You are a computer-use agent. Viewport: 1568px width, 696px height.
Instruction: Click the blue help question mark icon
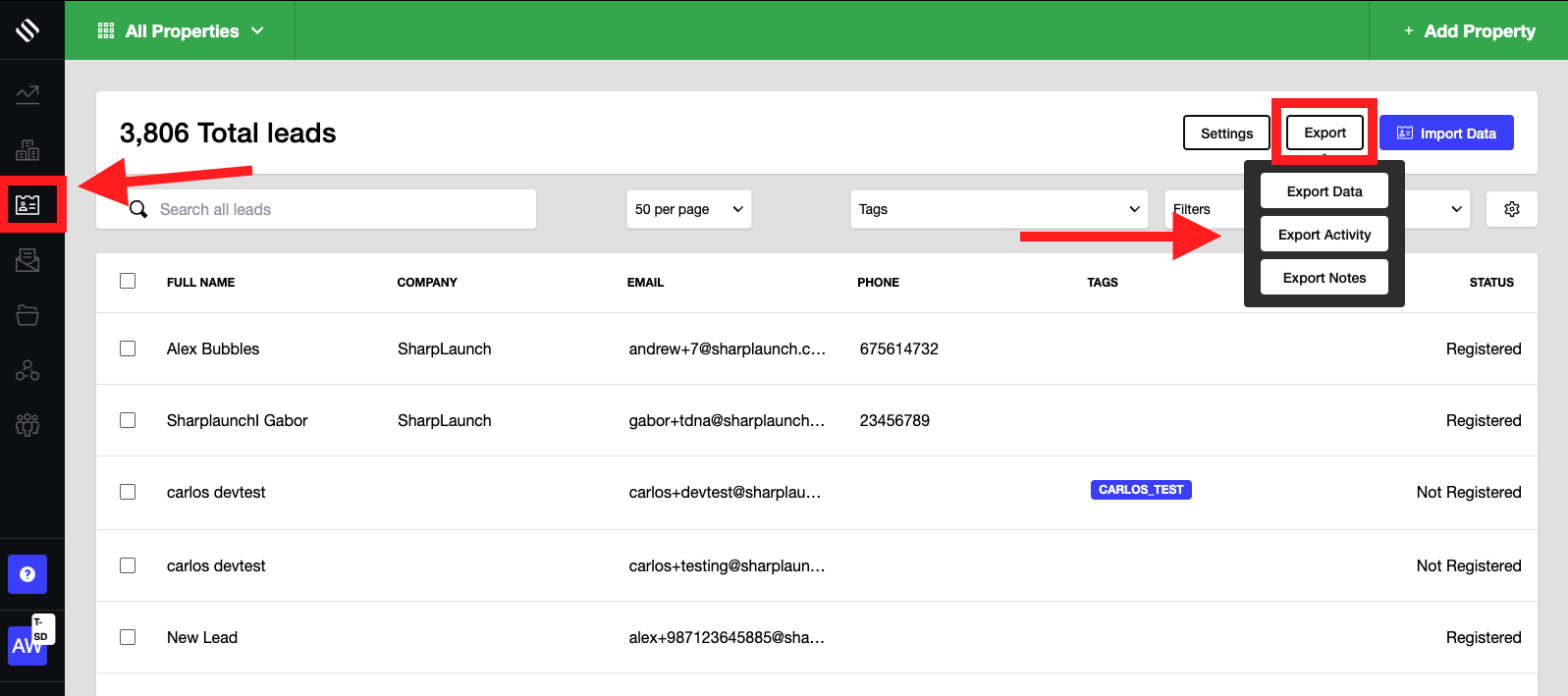coord(27,574)
